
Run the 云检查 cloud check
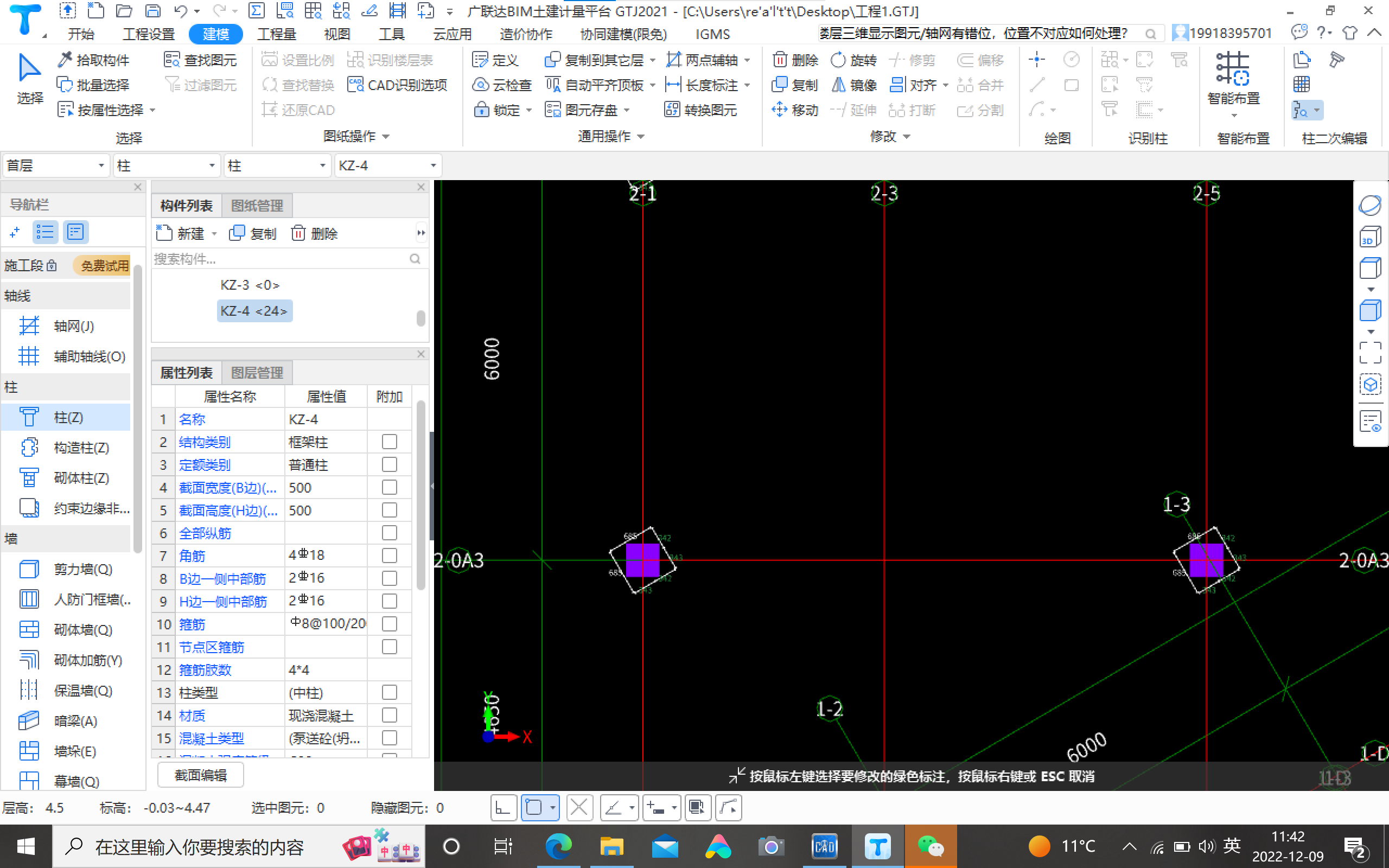tap(502, 85)
